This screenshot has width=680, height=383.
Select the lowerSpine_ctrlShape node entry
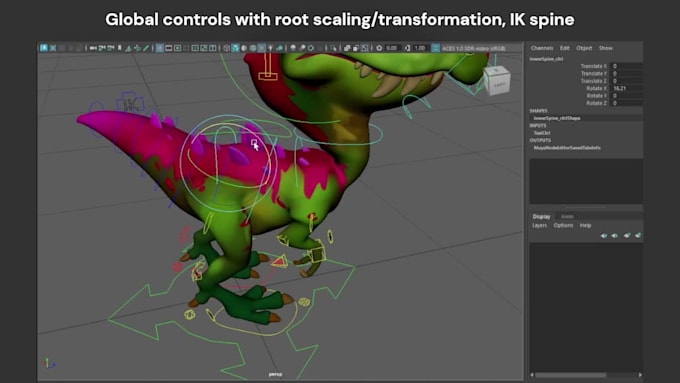tap(557, 118)
